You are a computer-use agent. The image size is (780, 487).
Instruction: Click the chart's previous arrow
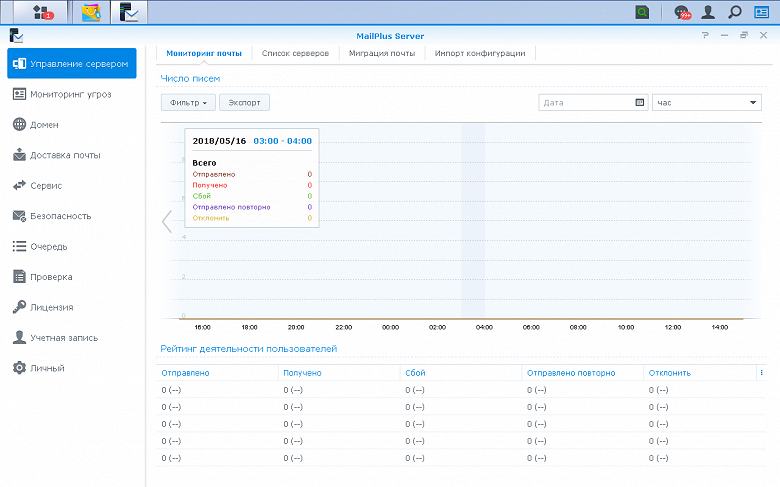tap(167, 222)
